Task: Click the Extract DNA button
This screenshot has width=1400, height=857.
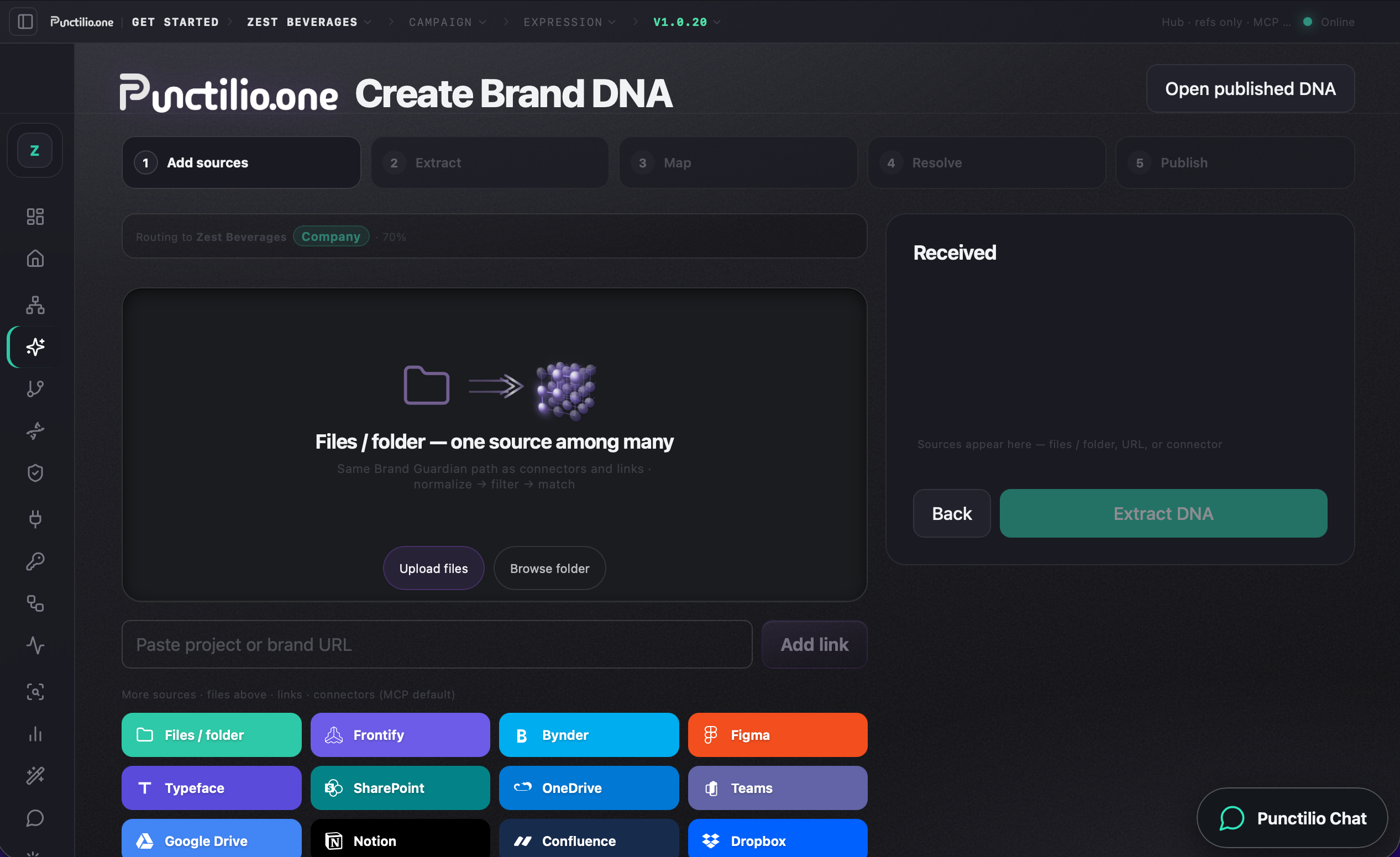Action: click(x=1163, y=513)
